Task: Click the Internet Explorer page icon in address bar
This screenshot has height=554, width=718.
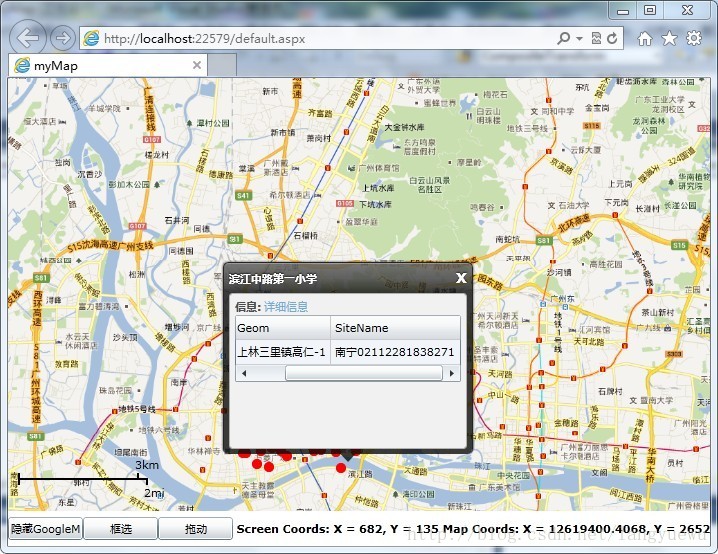Action: 91,38
